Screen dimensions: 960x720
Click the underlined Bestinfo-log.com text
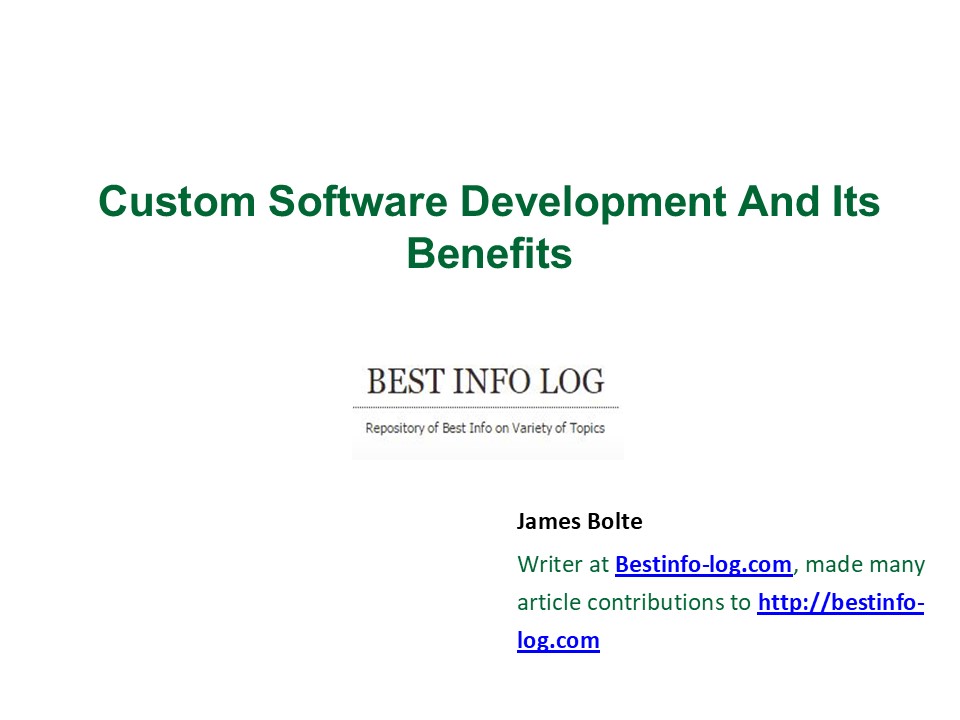[x=702, y=564]
